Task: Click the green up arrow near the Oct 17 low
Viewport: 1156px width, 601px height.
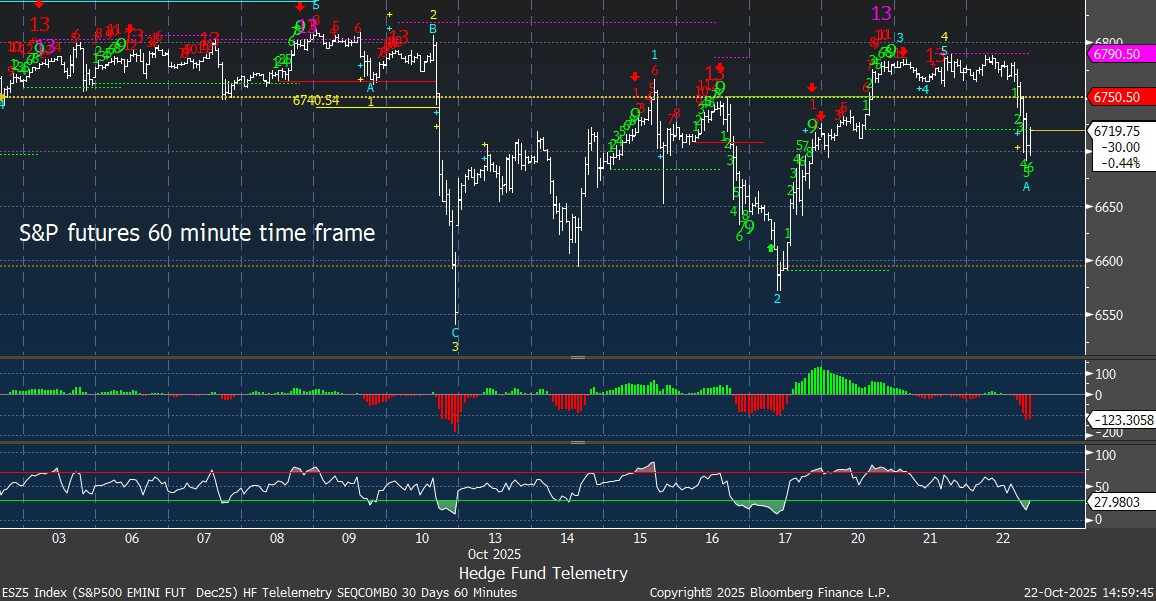Action: (x=771, y=247)
